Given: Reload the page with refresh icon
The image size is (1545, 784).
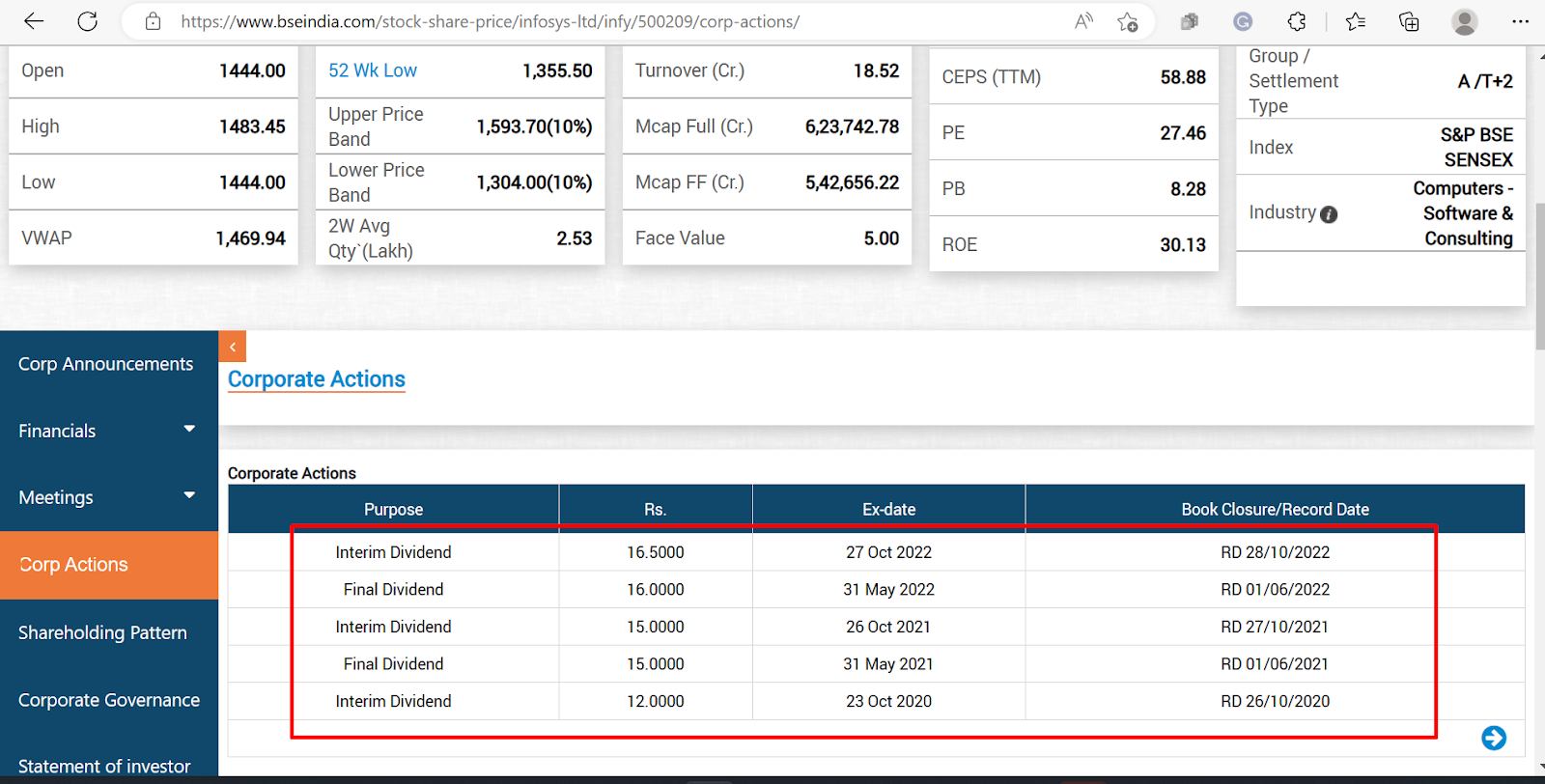Looking at the screenshot, I should tap(88, 21).
